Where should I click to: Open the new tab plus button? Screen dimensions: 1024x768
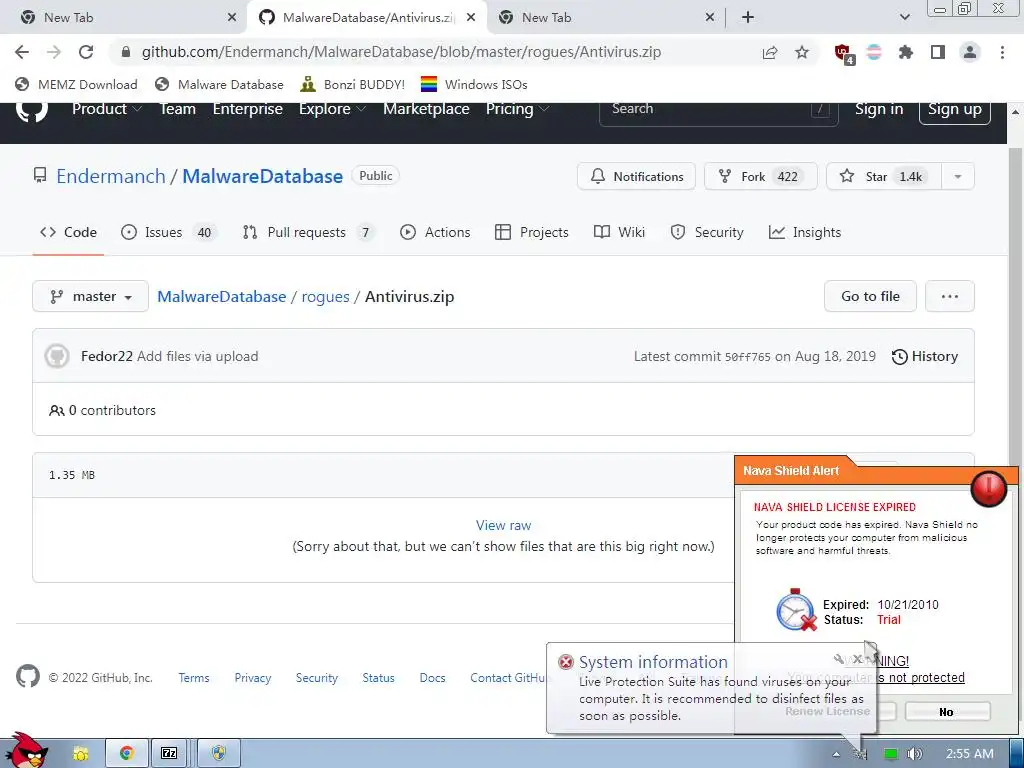[x=748, y=18]
